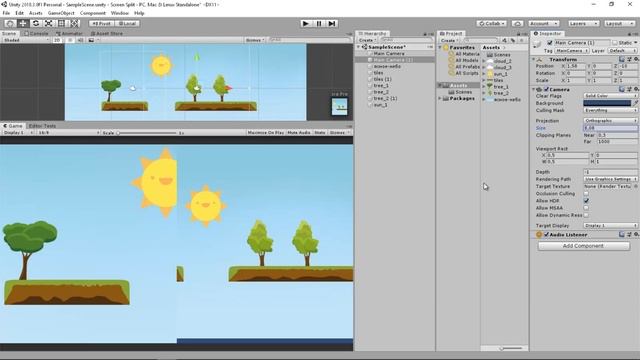Click the Game view Scale slider
This screenshot has height=360, width=640.
tap(147, 133)
